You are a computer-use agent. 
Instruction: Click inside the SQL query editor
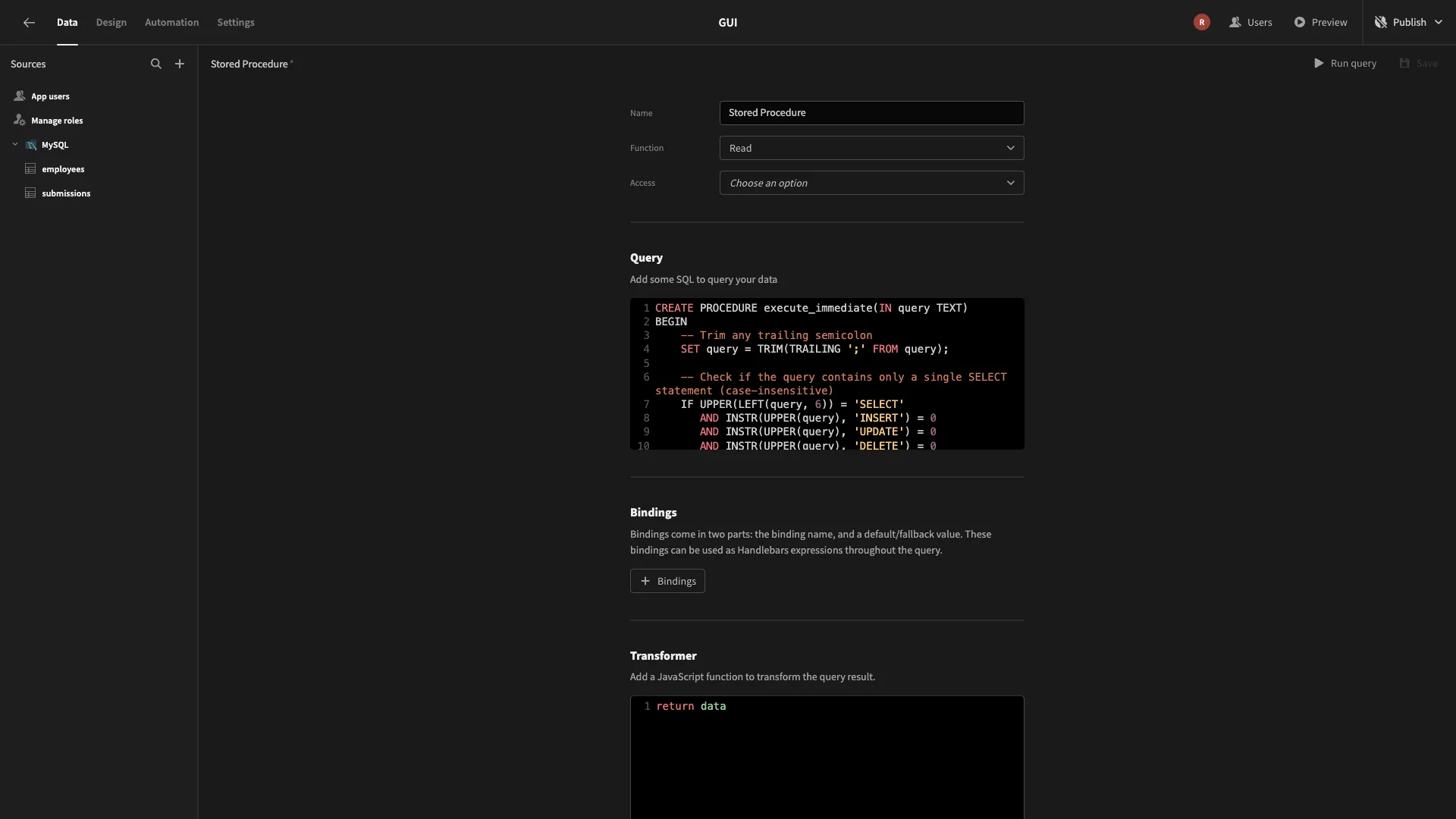(x=827, y=374)
